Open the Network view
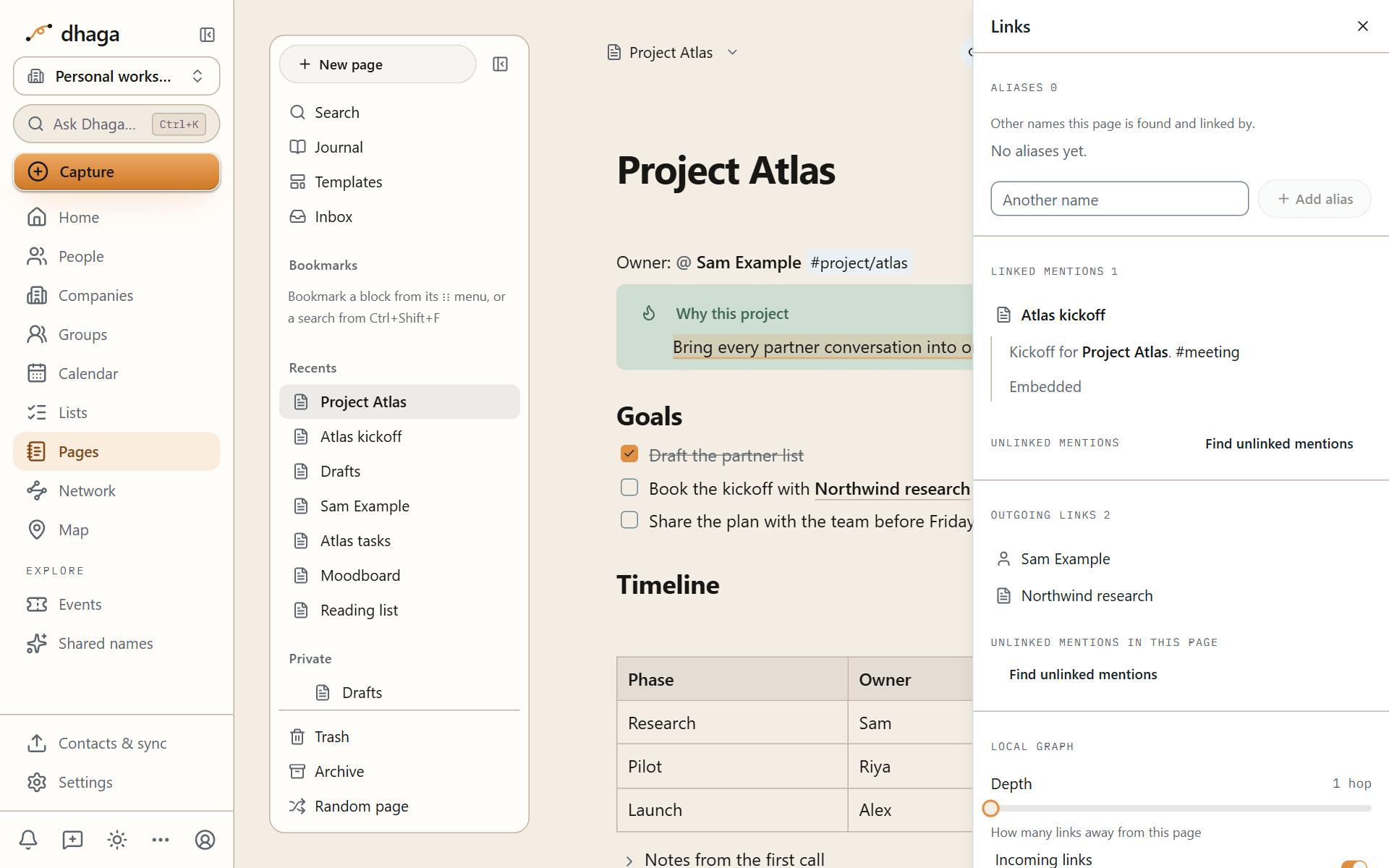Viewport: 1389px width, 868px height. (x=116, y=490)
